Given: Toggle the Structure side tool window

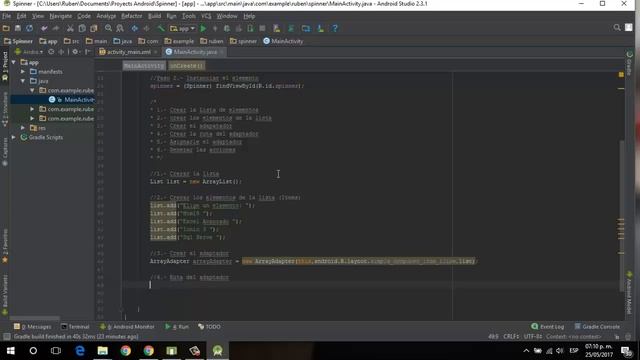Looking at the screenshot, I should [x=5, y=109].
